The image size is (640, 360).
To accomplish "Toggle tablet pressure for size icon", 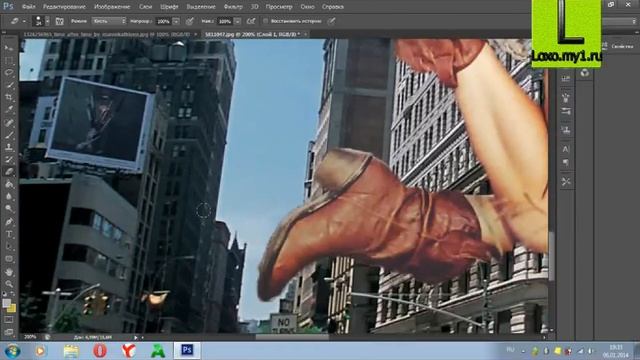I will pyautogui.click(x=331, y=21).
